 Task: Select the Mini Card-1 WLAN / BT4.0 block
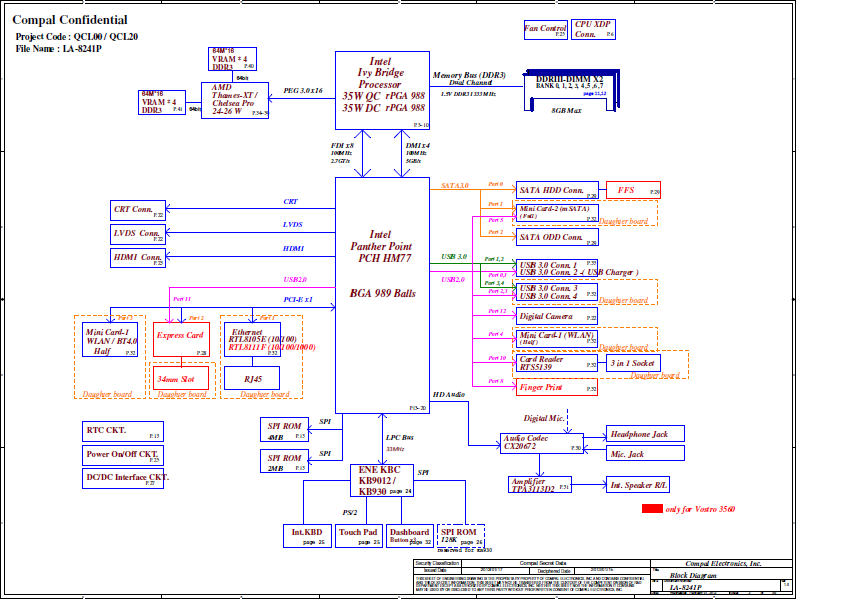(x=110, y=340)
